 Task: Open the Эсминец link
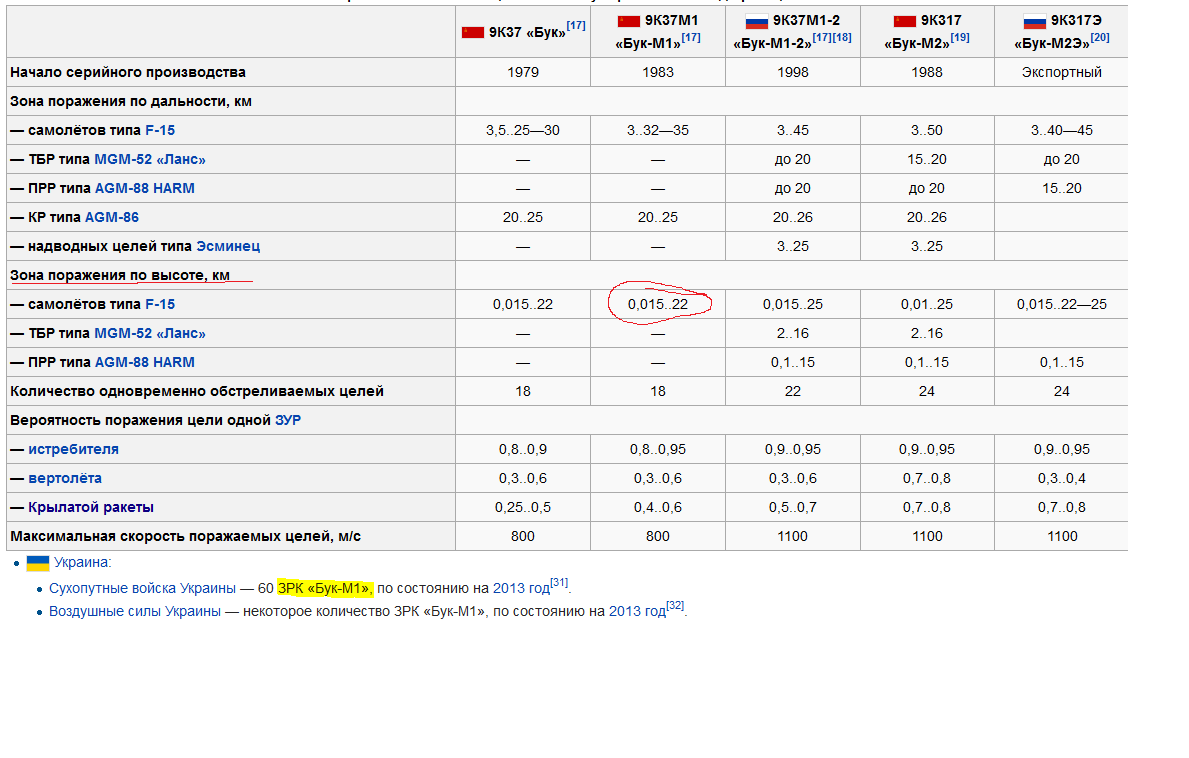227,246
